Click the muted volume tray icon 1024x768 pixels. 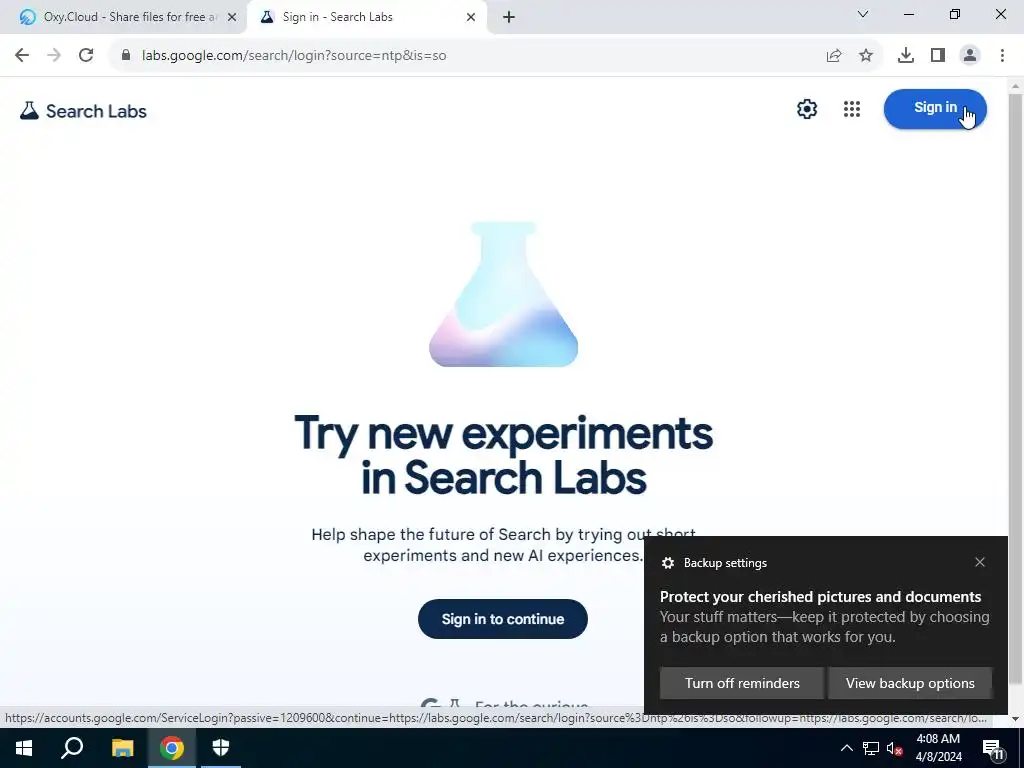(x=894, y=748)
